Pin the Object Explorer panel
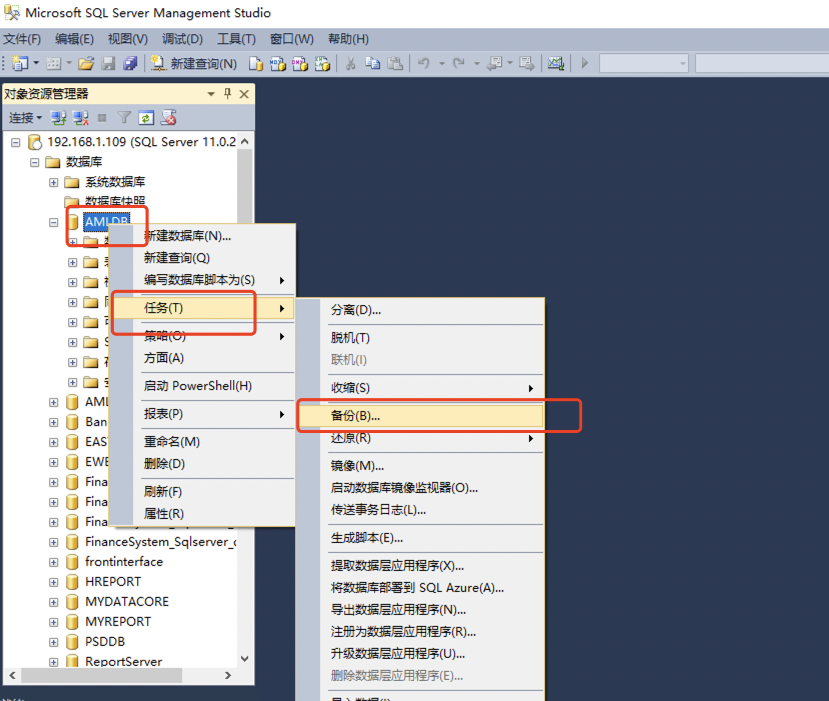This screenshot has height=701, width=829. click(x=228, y=94)
